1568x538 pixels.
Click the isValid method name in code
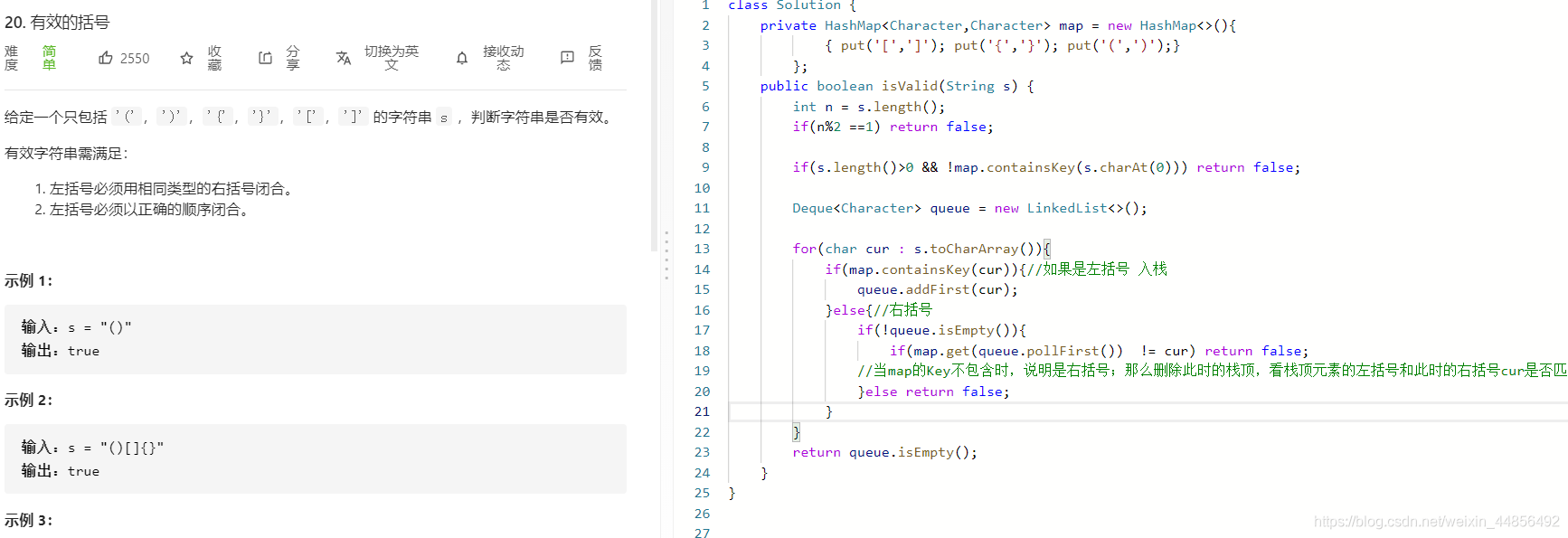[910, 86]
